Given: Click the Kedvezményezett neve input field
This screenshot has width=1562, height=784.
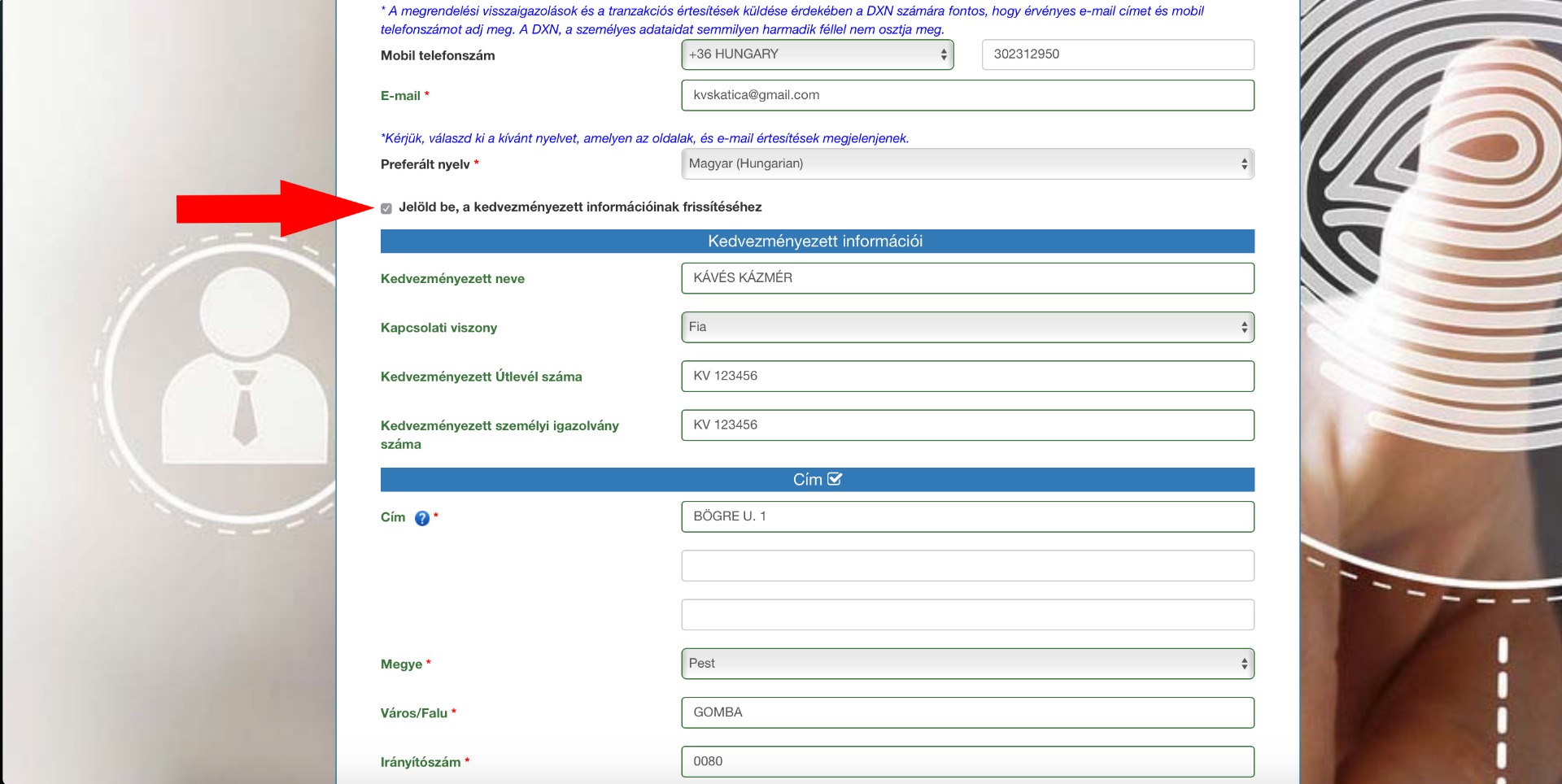Looking at the screenshot, I should [x=966, y=278].
